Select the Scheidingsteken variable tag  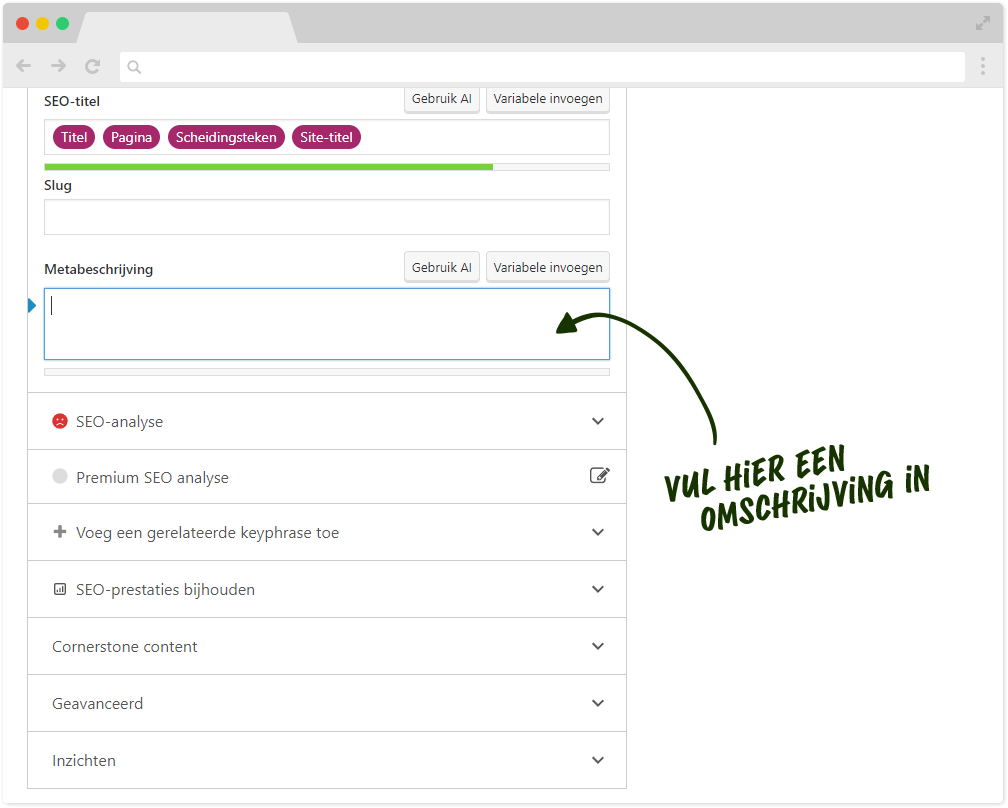coord(226,137)
